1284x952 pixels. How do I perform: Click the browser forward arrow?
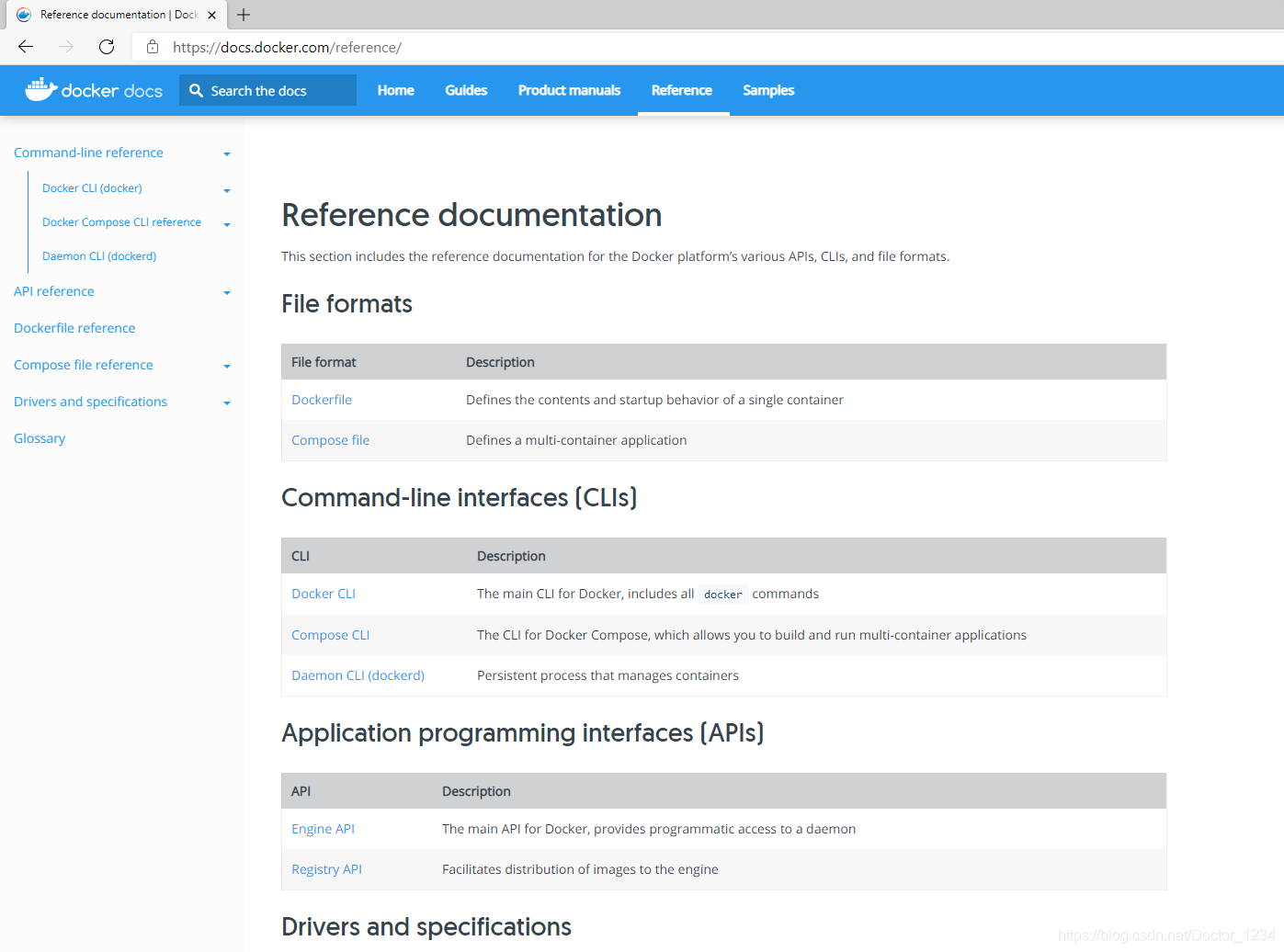pyautogui.click(x=66, y=47)
